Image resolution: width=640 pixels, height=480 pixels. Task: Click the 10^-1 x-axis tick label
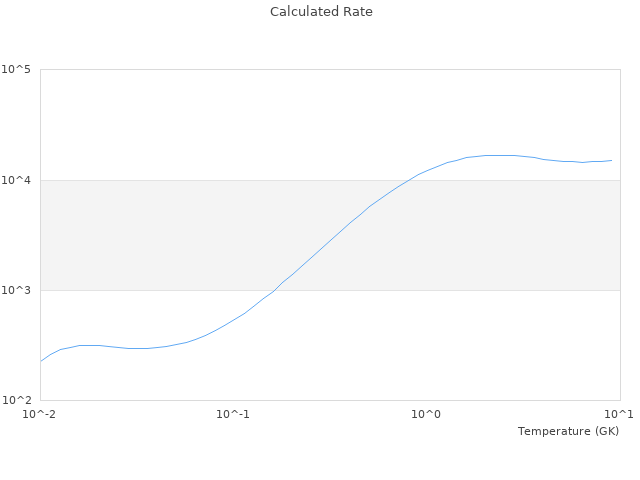coord(233,414)
